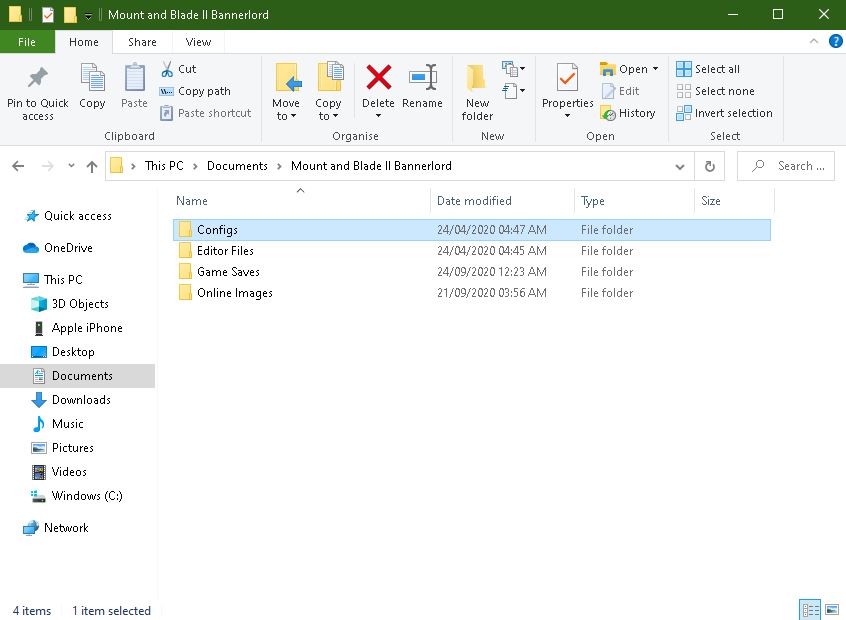
Task: Customize Quick Access Toolbar dropdown
Action: point(88,16)
